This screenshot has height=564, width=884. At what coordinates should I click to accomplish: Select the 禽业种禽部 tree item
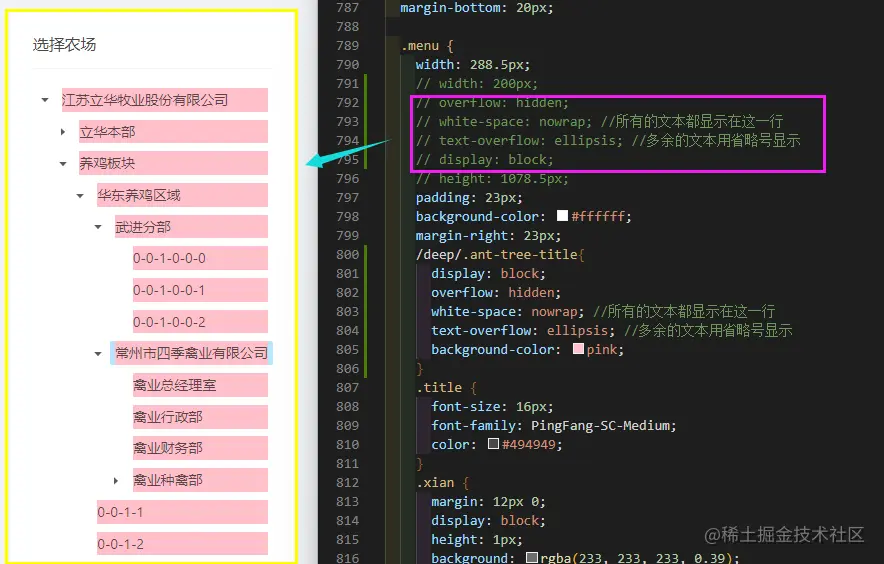[200, 480]
